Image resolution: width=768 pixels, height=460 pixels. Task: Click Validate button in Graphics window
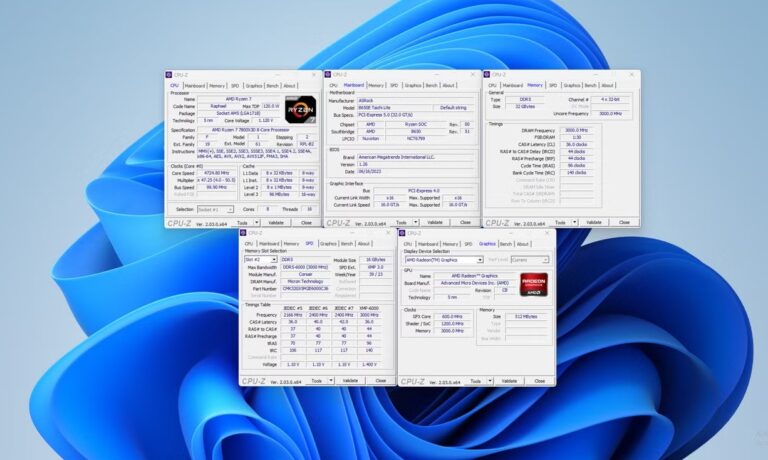pos(509,381)
